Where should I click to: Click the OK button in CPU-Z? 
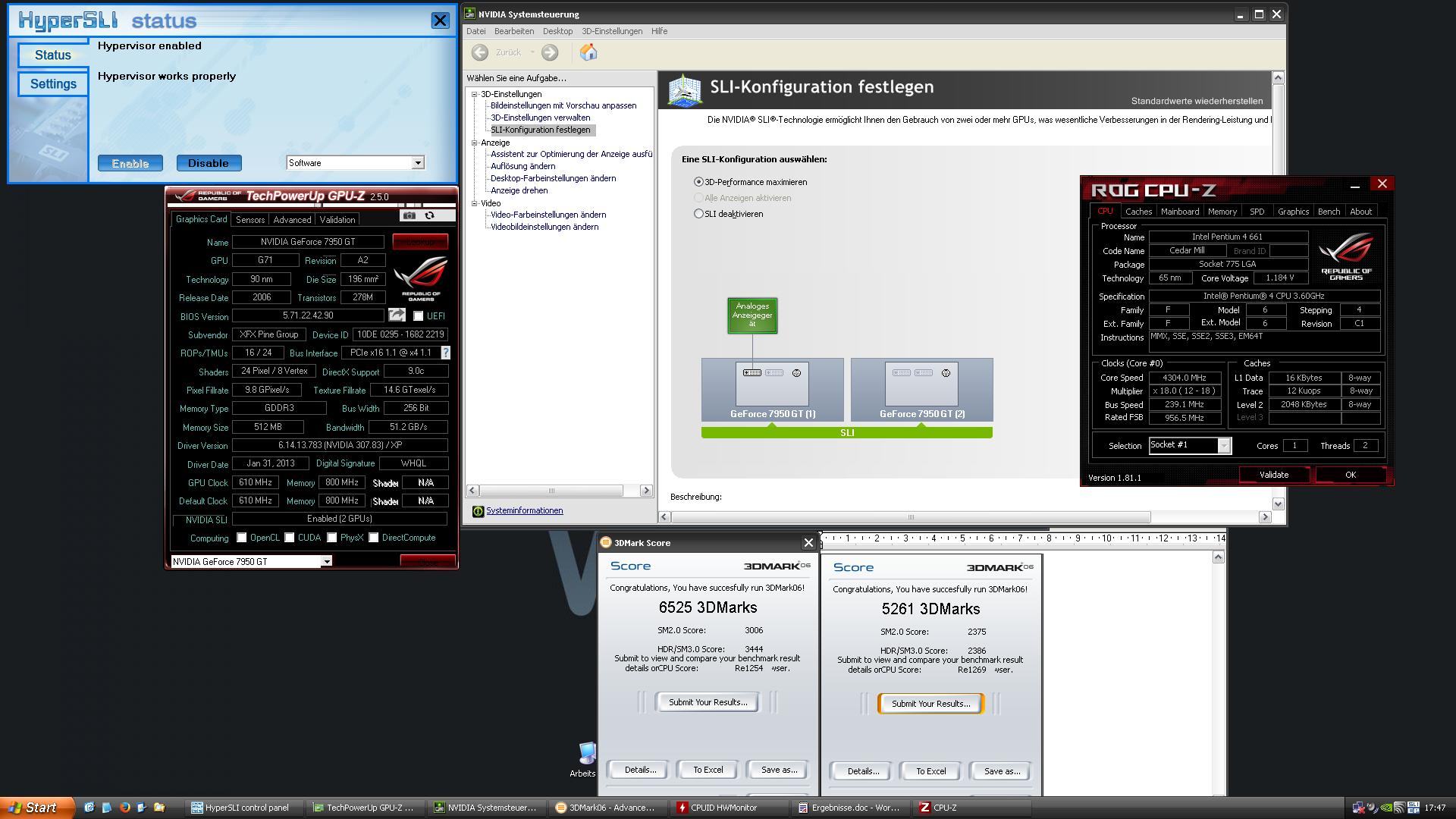pos(1351,475)
